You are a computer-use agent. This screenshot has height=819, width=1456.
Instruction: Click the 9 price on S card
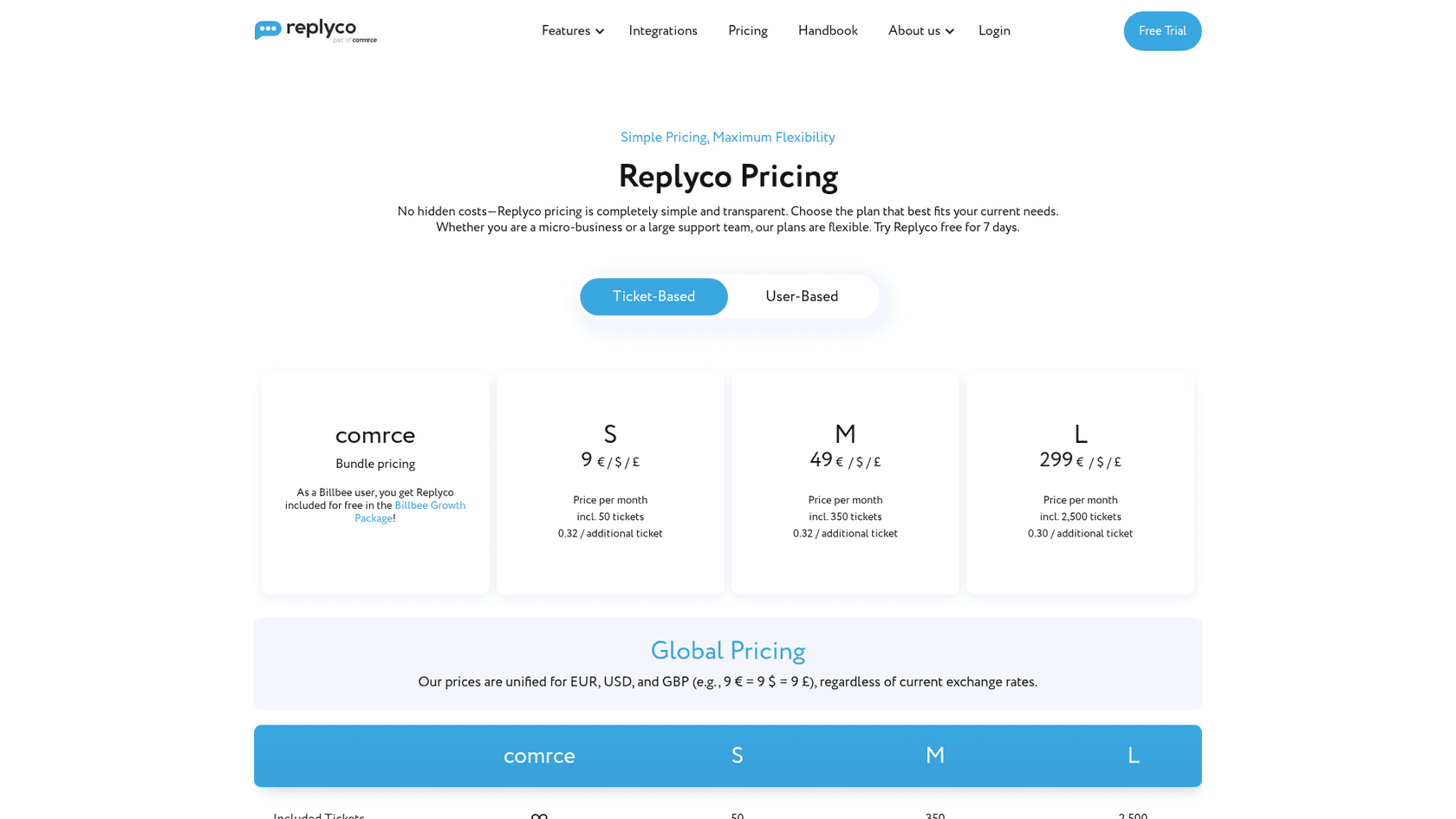pyautogui.click(x=587, y=460)
